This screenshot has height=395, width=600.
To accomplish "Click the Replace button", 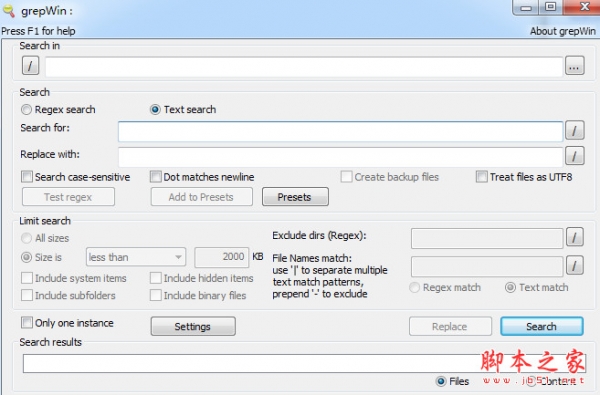I will point(450,326).
